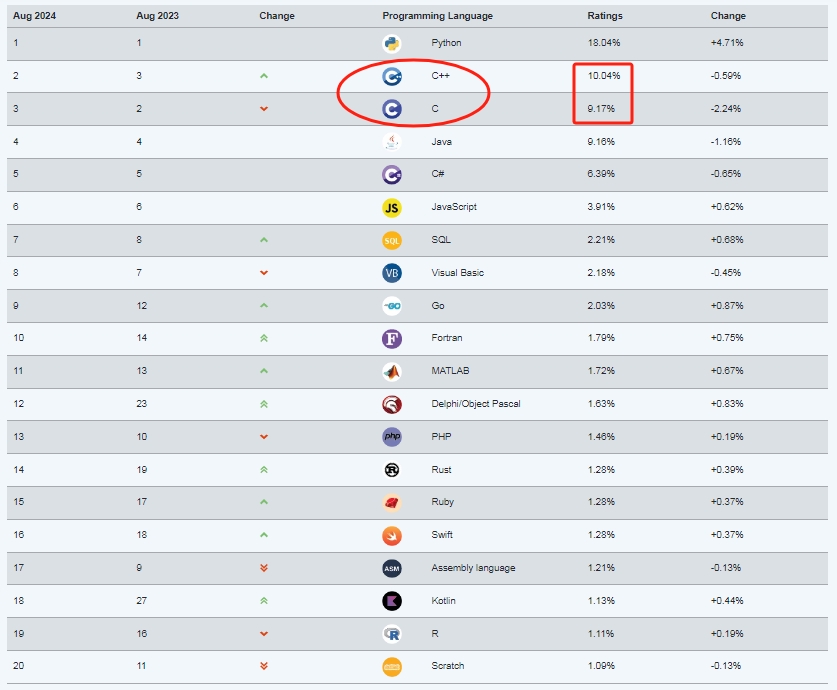
Task: Click the Kotlin logo icon
Action: click(x=392, y=601)
